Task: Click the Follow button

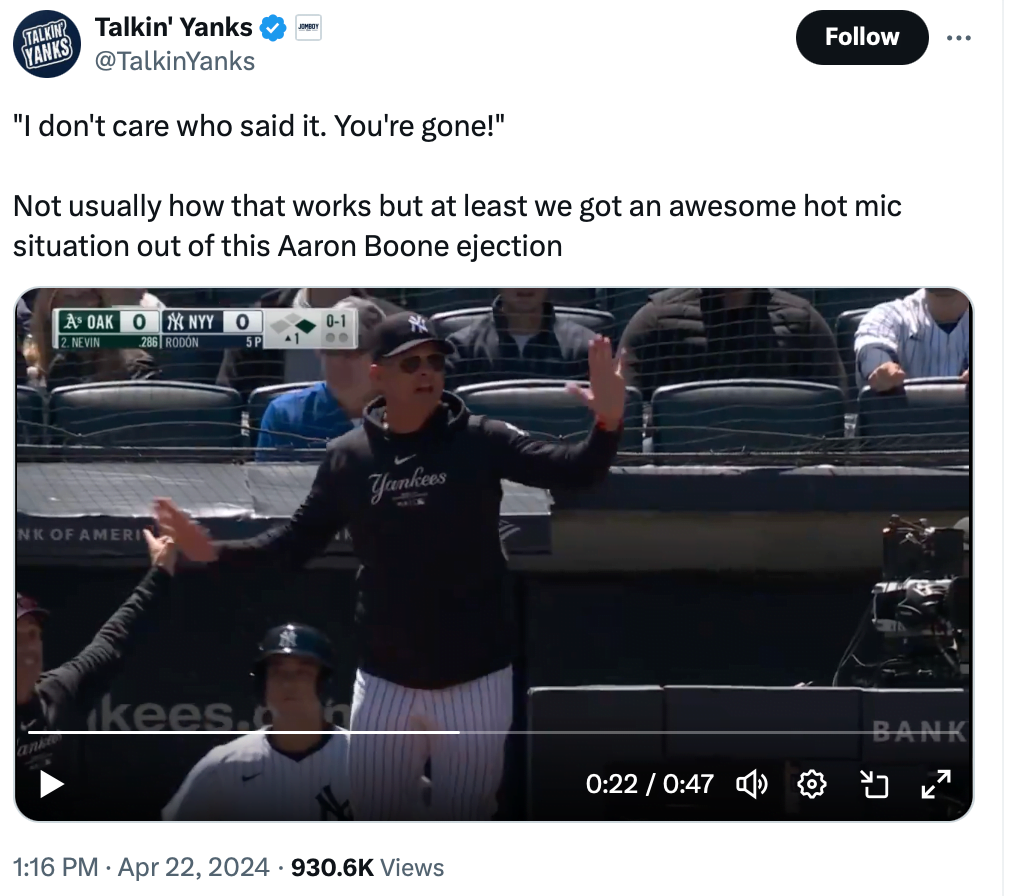Action: 861,37
